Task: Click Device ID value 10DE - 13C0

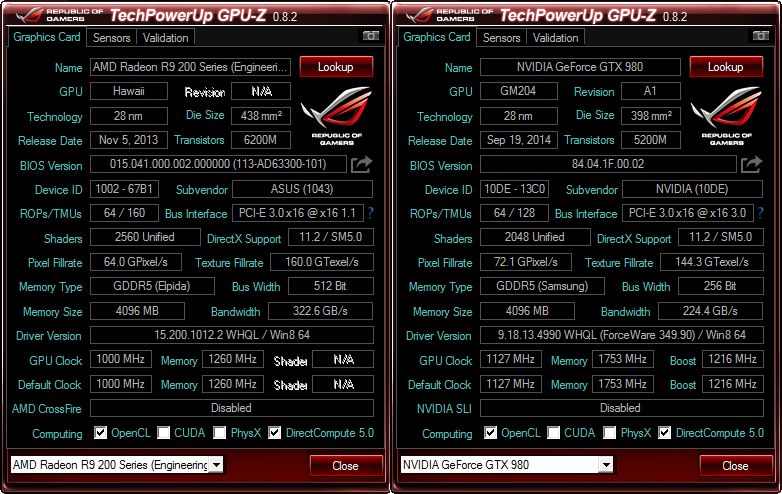Action: 514,189
